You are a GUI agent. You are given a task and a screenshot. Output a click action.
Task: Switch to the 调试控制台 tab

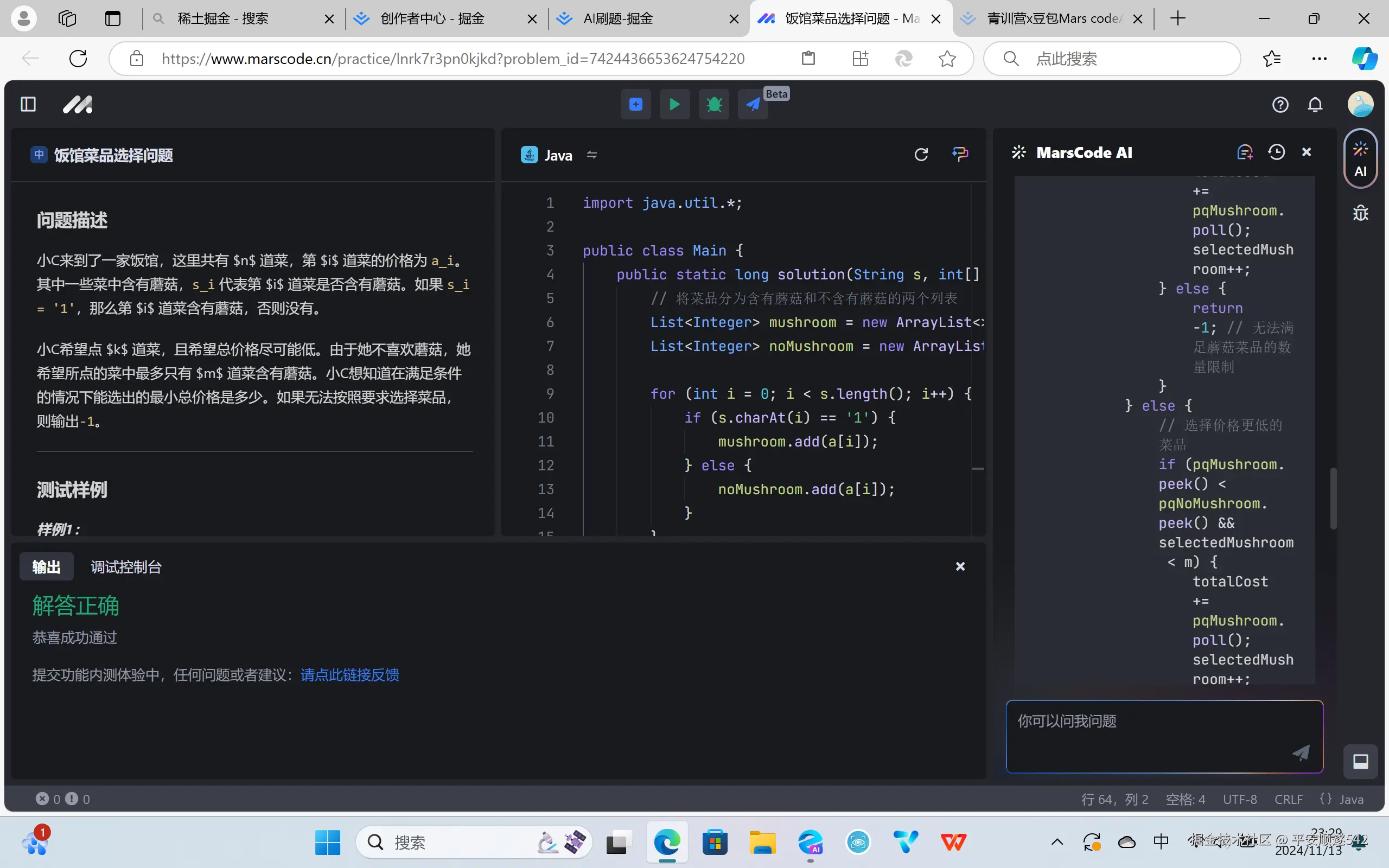[126, 567]
